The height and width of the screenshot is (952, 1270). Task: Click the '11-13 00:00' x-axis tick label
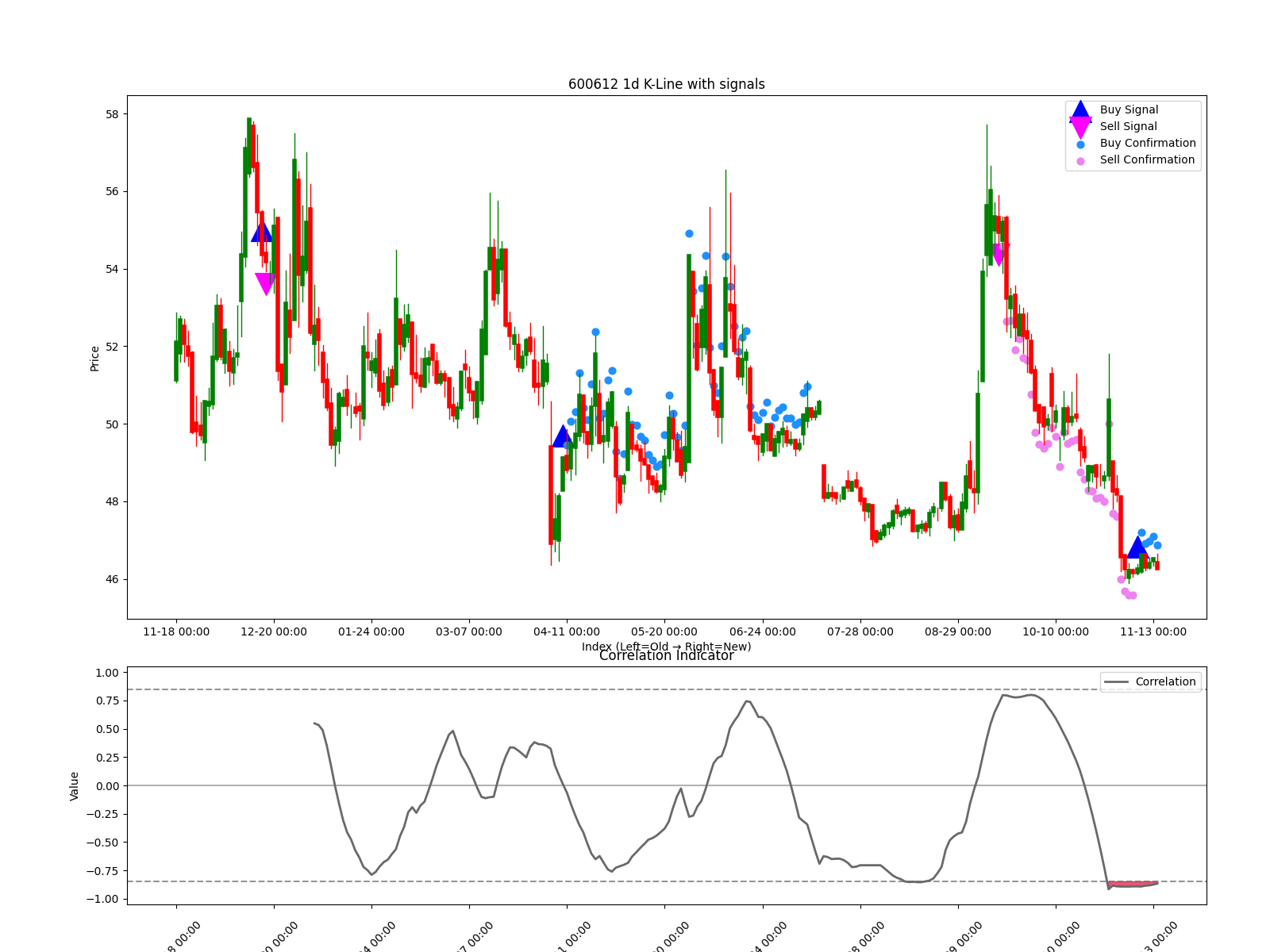click(1153, 632)
